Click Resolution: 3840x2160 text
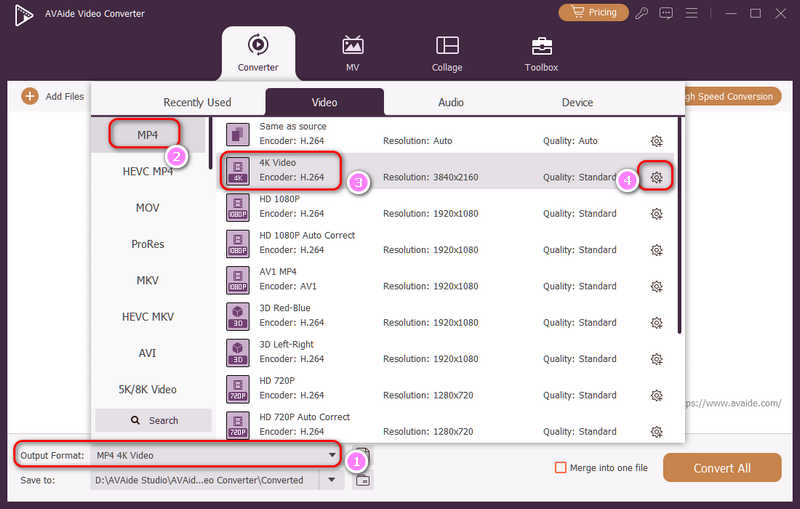800x509 pixels. [431, 177]
